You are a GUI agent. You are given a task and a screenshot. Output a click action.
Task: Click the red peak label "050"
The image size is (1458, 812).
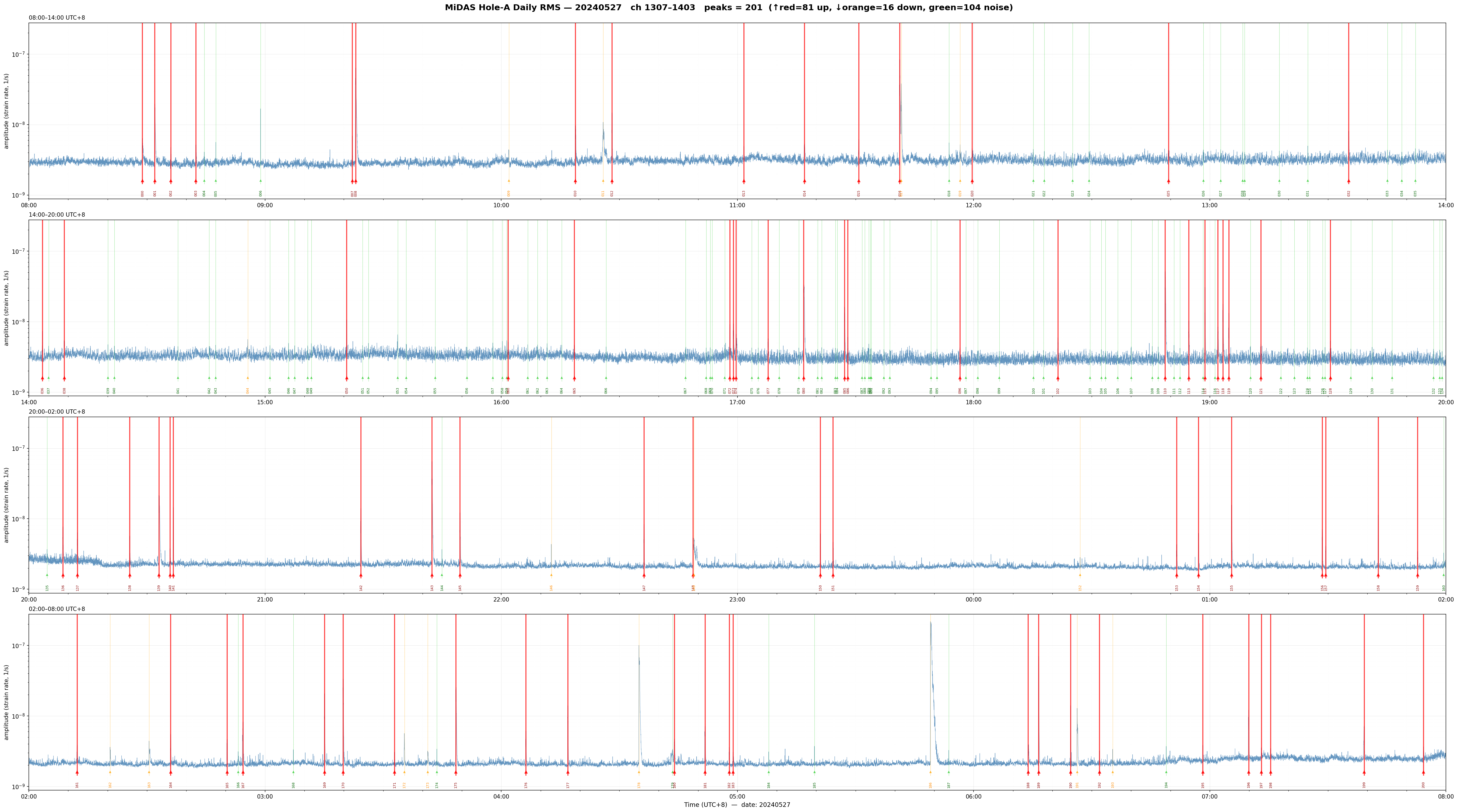[x=347, y=391]
